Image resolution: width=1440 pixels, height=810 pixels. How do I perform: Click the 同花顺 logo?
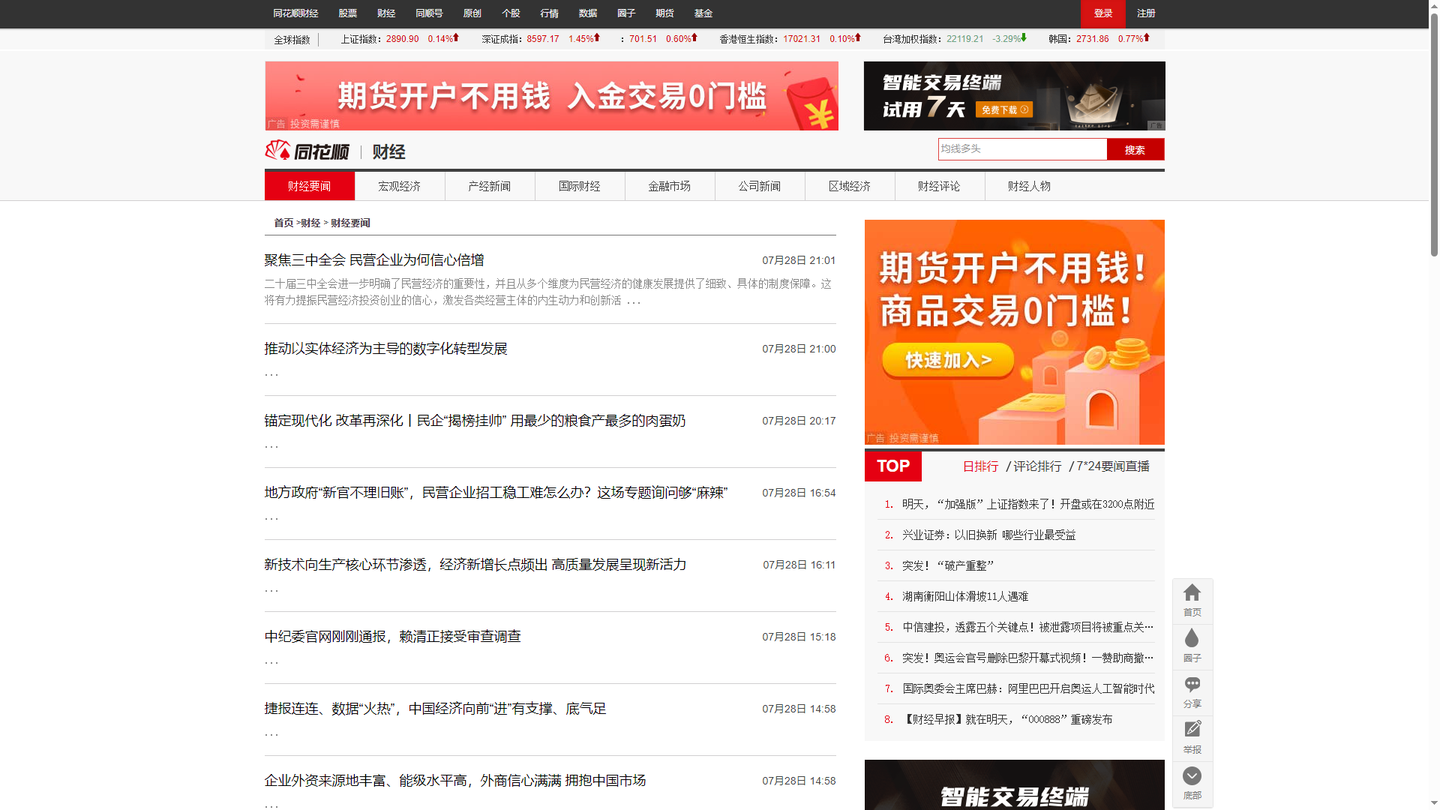click(307, 151)
